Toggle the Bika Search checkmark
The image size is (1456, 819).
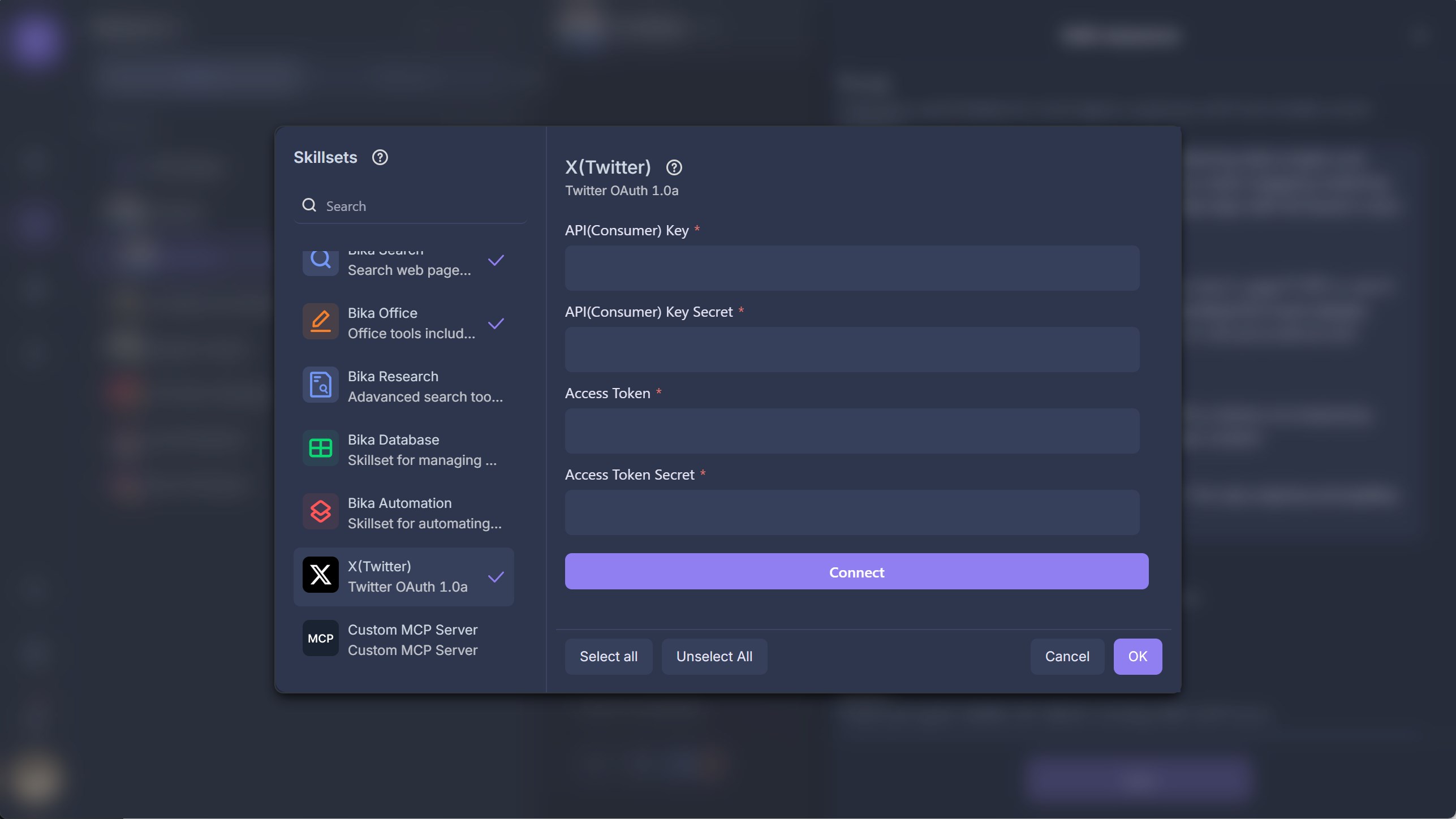click(496, 260)
